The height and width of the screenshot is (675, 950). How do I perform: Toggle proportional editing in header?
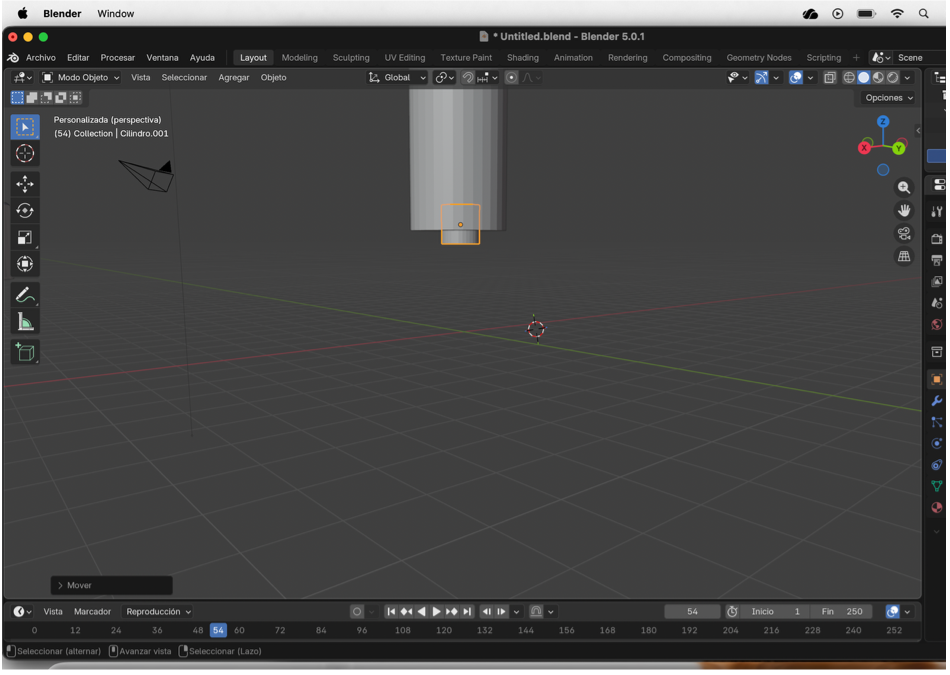coord(511,78)
